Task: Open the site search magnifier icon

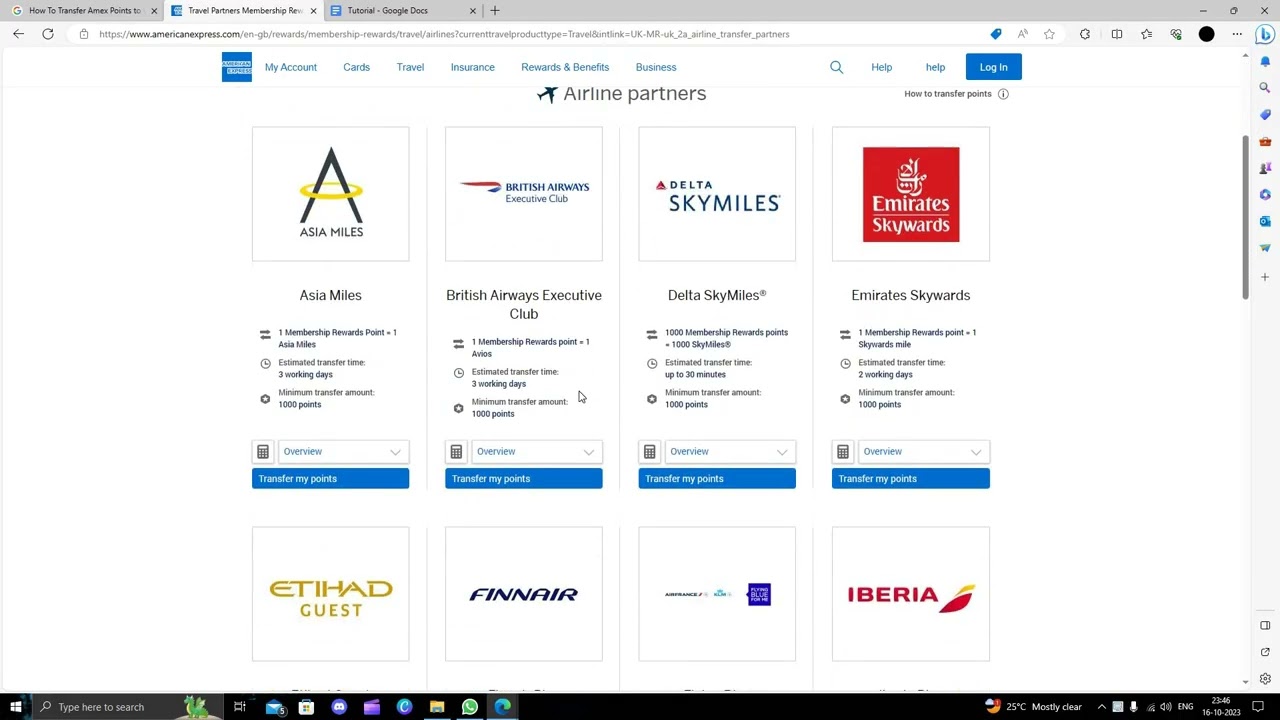Action: click(x=836, y=67)
